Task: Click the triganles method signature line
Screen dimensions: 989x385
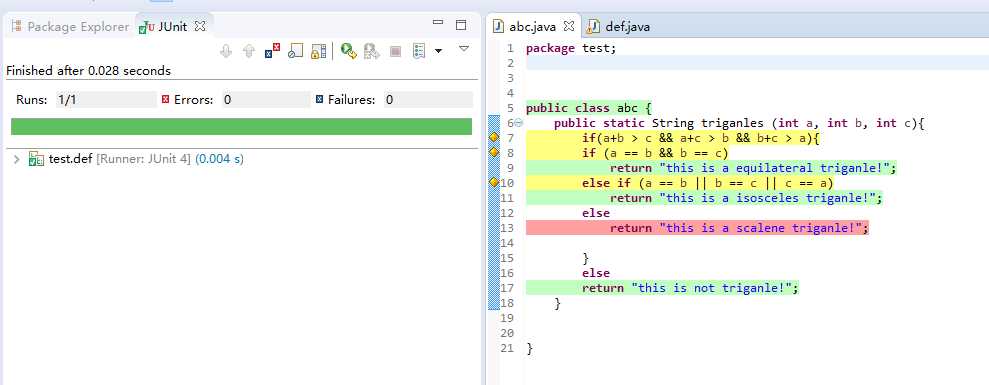Action: click(739, 123)
